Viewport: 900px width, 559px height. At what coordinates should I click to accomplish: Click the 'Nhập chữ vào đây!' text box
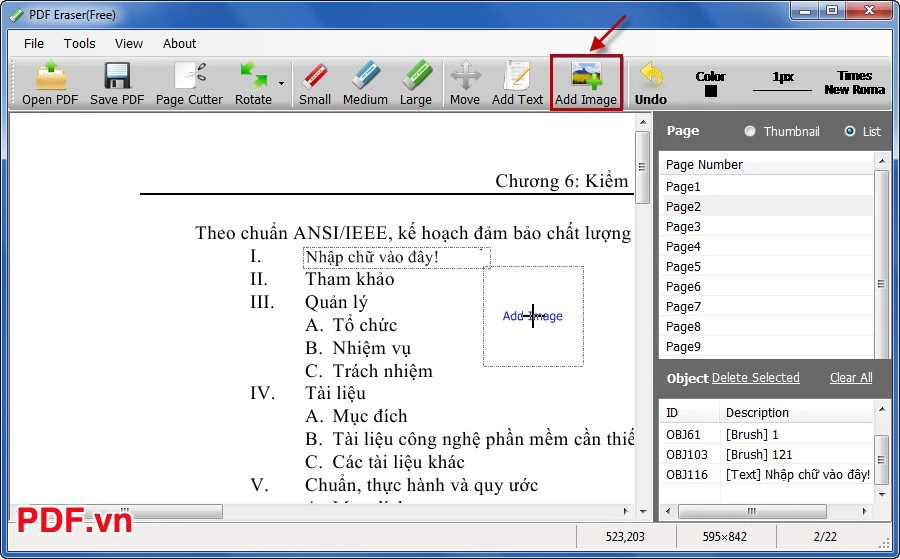tap(397, 258)
